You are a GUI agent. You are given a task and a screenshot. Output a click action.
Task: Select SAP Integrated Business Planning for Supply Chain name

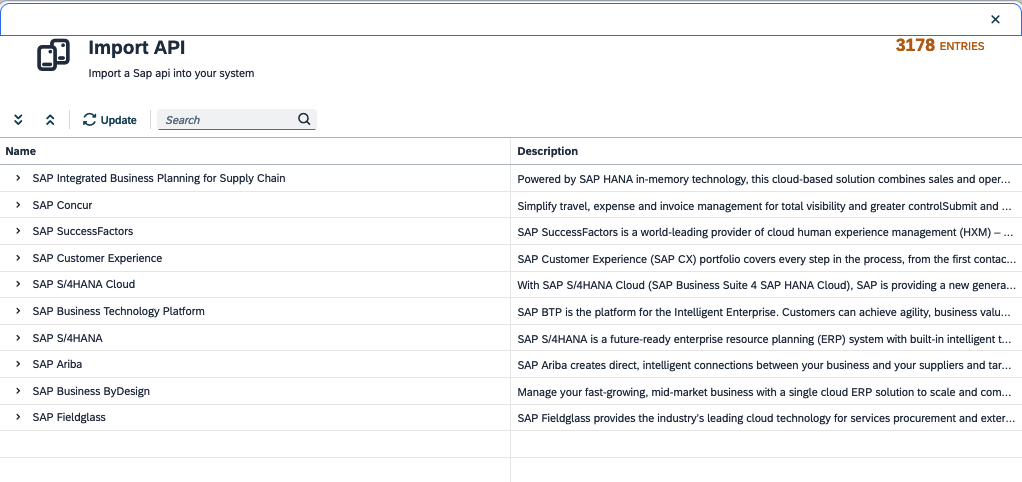[159, 178]
